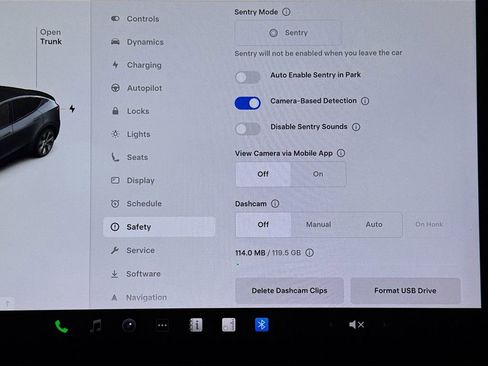The width and height of the screenshot is (488, 366).
Task: Set Dashcam to Manual
Action: click(x=319, y=225)
